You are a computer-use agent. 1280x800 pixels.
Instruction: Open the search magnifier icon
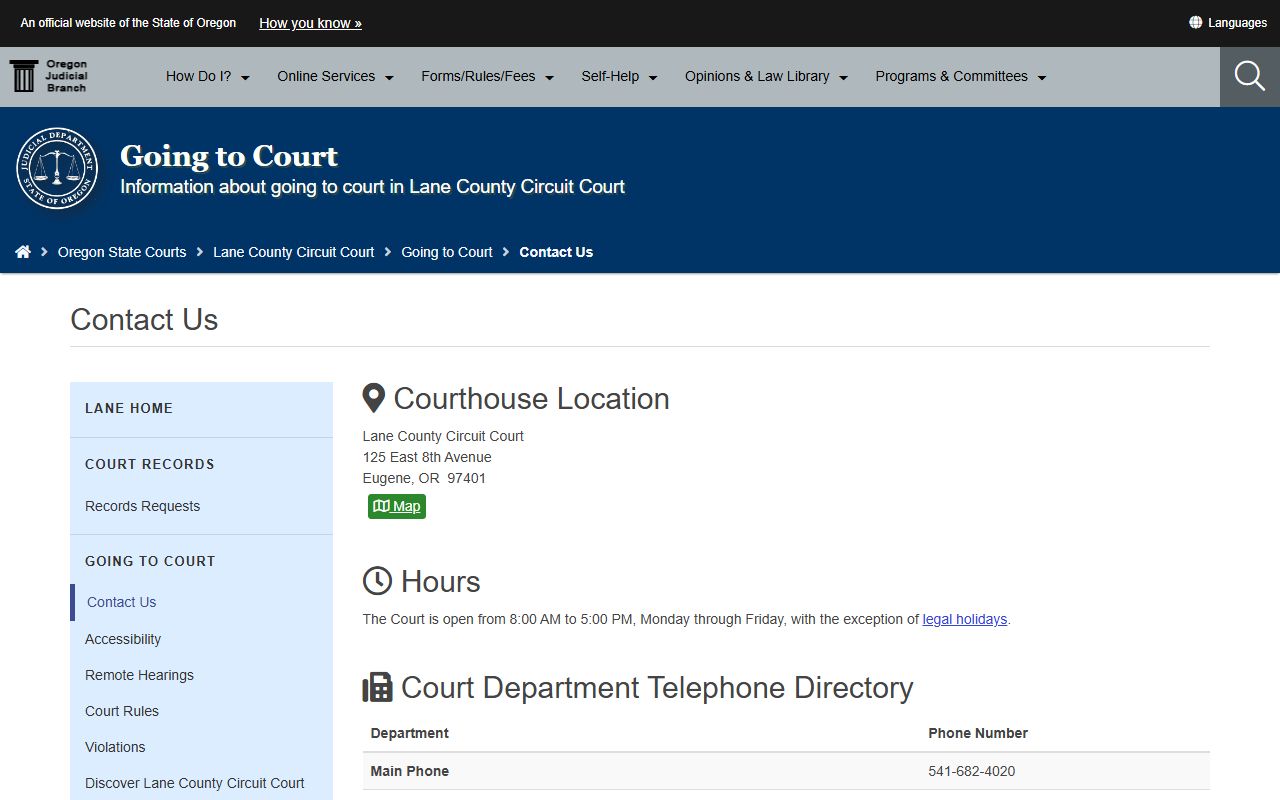[1250, 76]
